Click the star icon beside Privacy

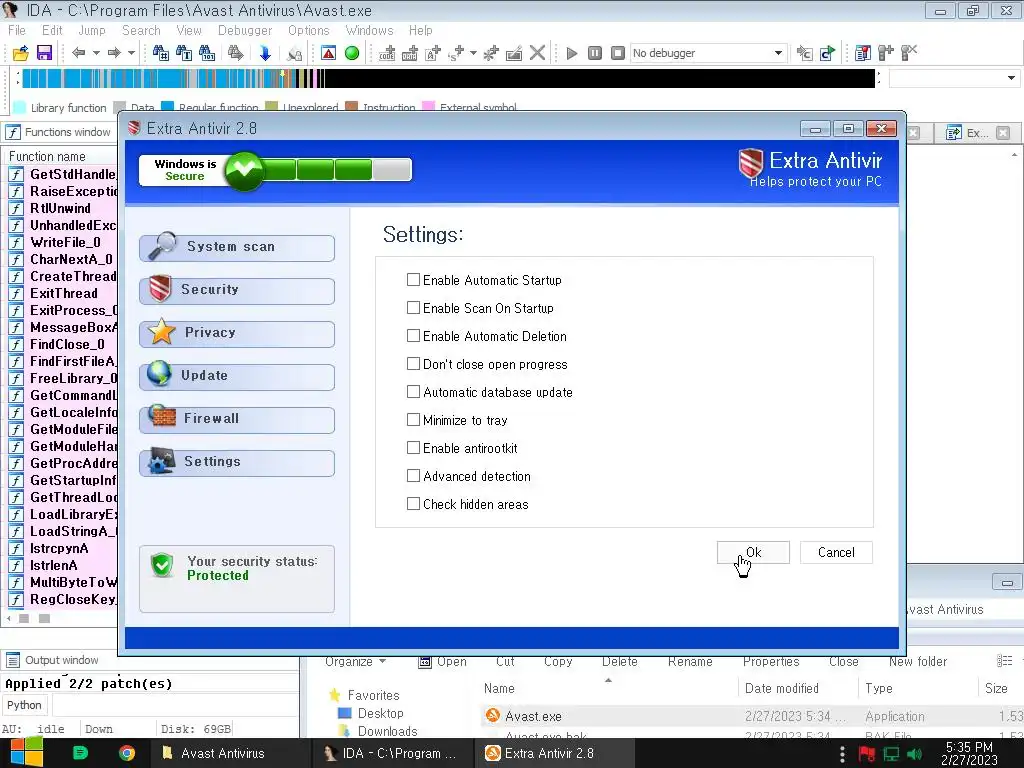pyautogui.click(x=161, y=331)
